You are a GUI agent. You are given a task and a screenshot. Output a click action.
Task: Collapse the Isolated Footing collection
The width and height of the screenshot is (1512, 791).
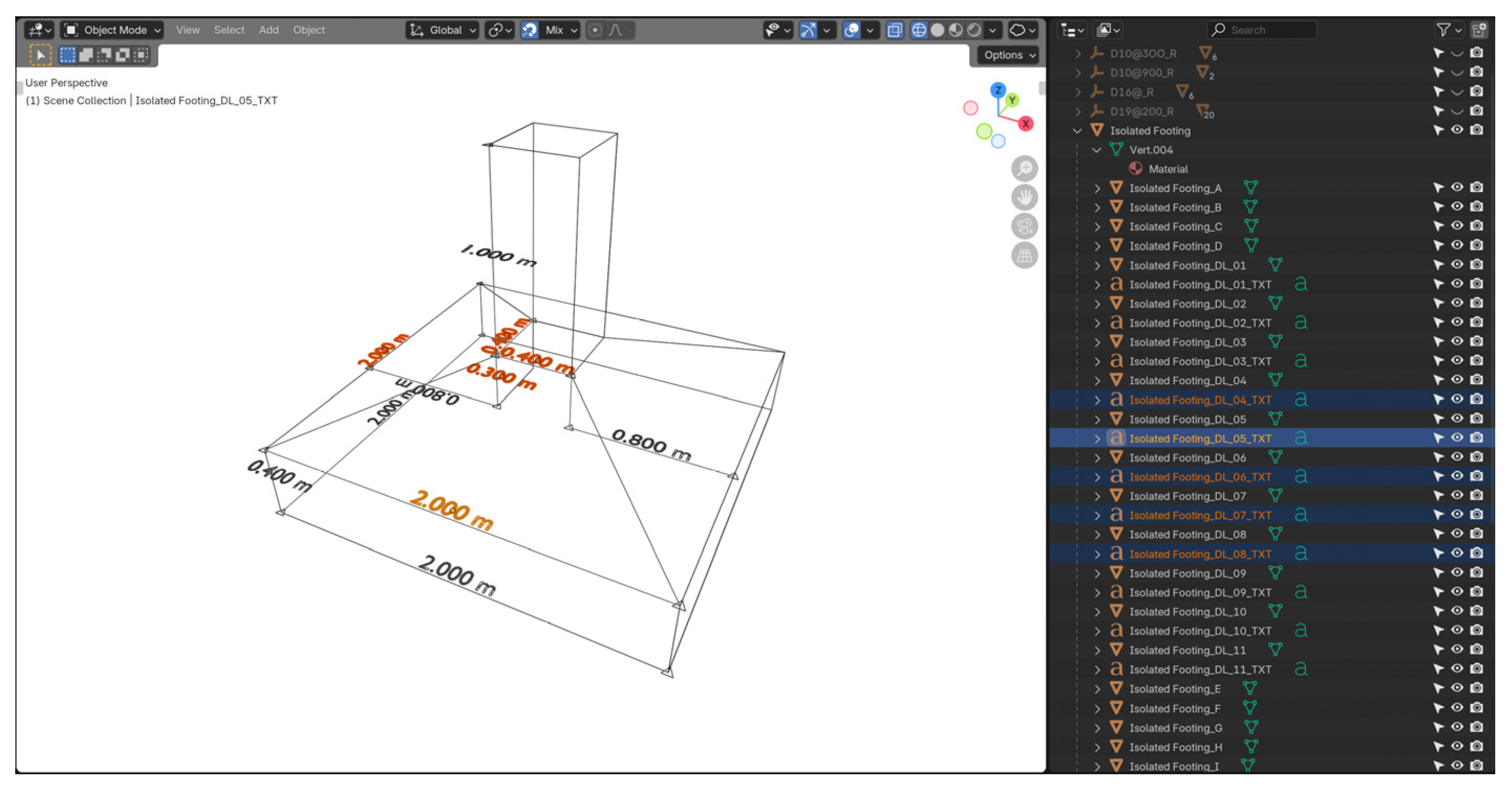(x=1077, y=131)
